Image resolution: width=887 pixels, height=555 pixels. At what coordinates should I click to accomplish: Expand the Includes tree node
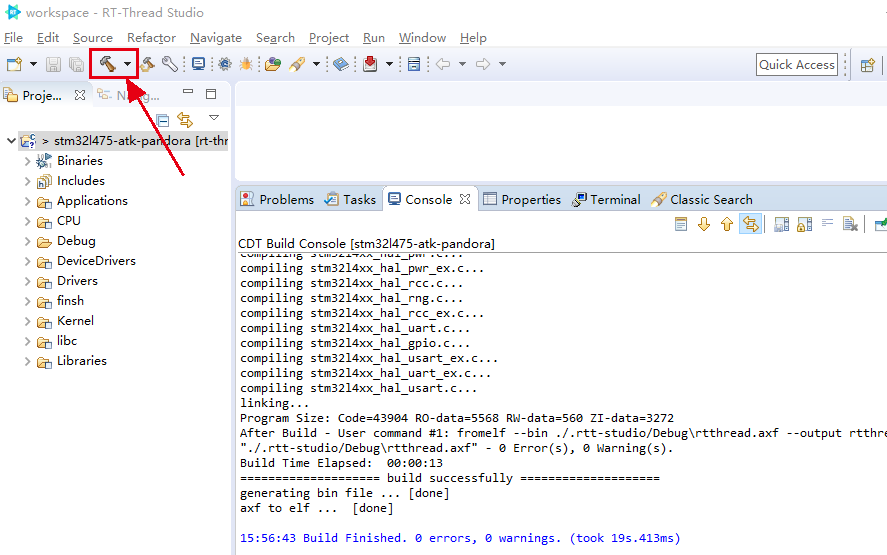(27, 181)
